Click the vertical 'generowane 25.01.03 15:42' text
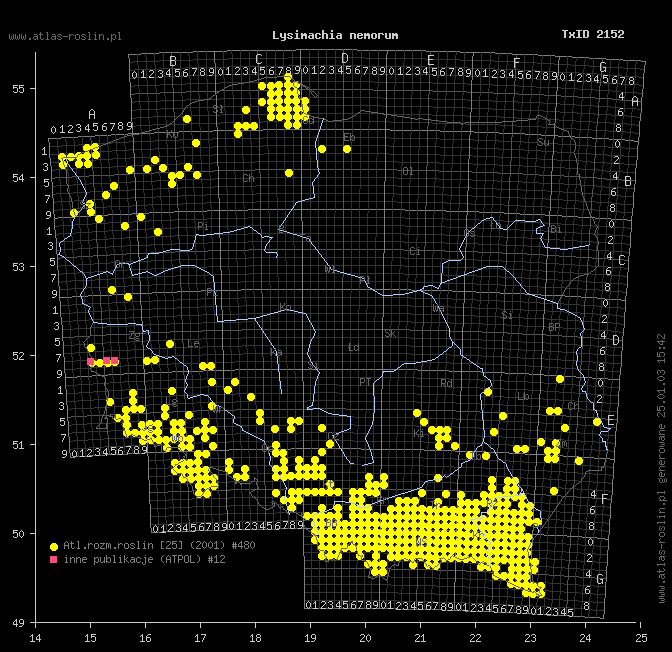Viewport: 672px width, 652px height. click(662, 409)
